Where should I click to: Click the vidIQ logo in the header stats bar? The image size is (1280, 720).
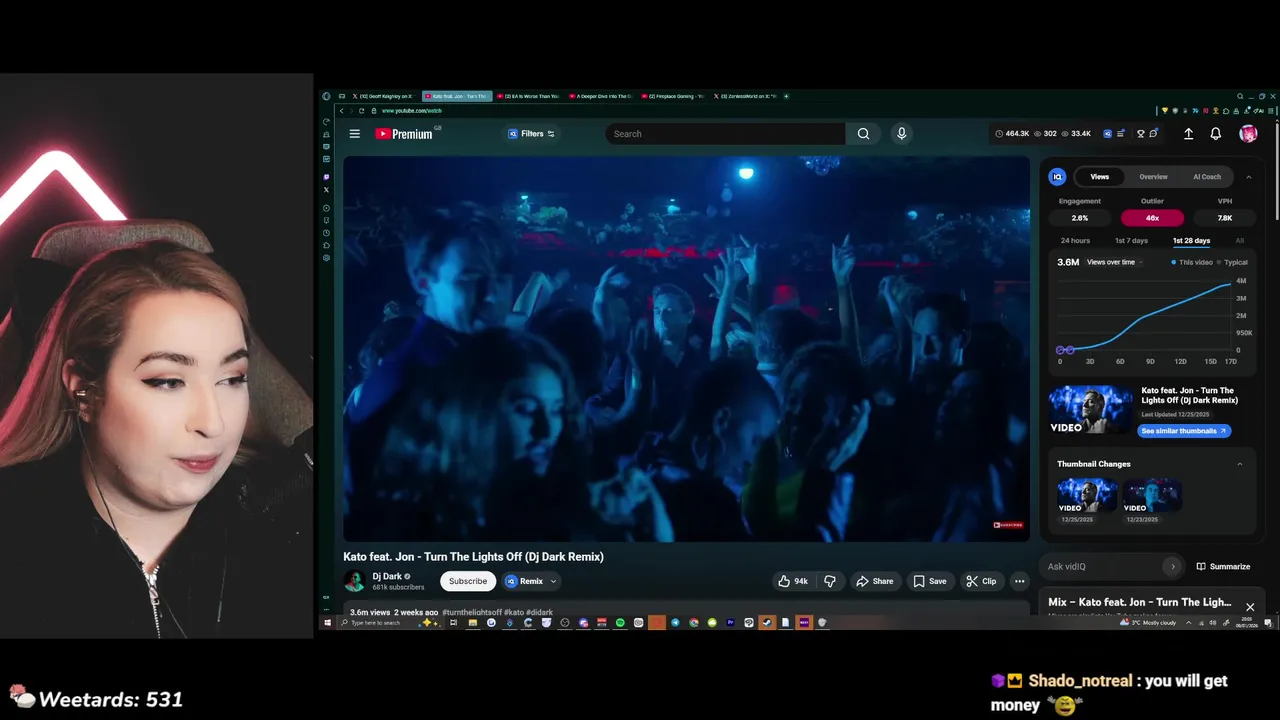[x=1107, y=134]
